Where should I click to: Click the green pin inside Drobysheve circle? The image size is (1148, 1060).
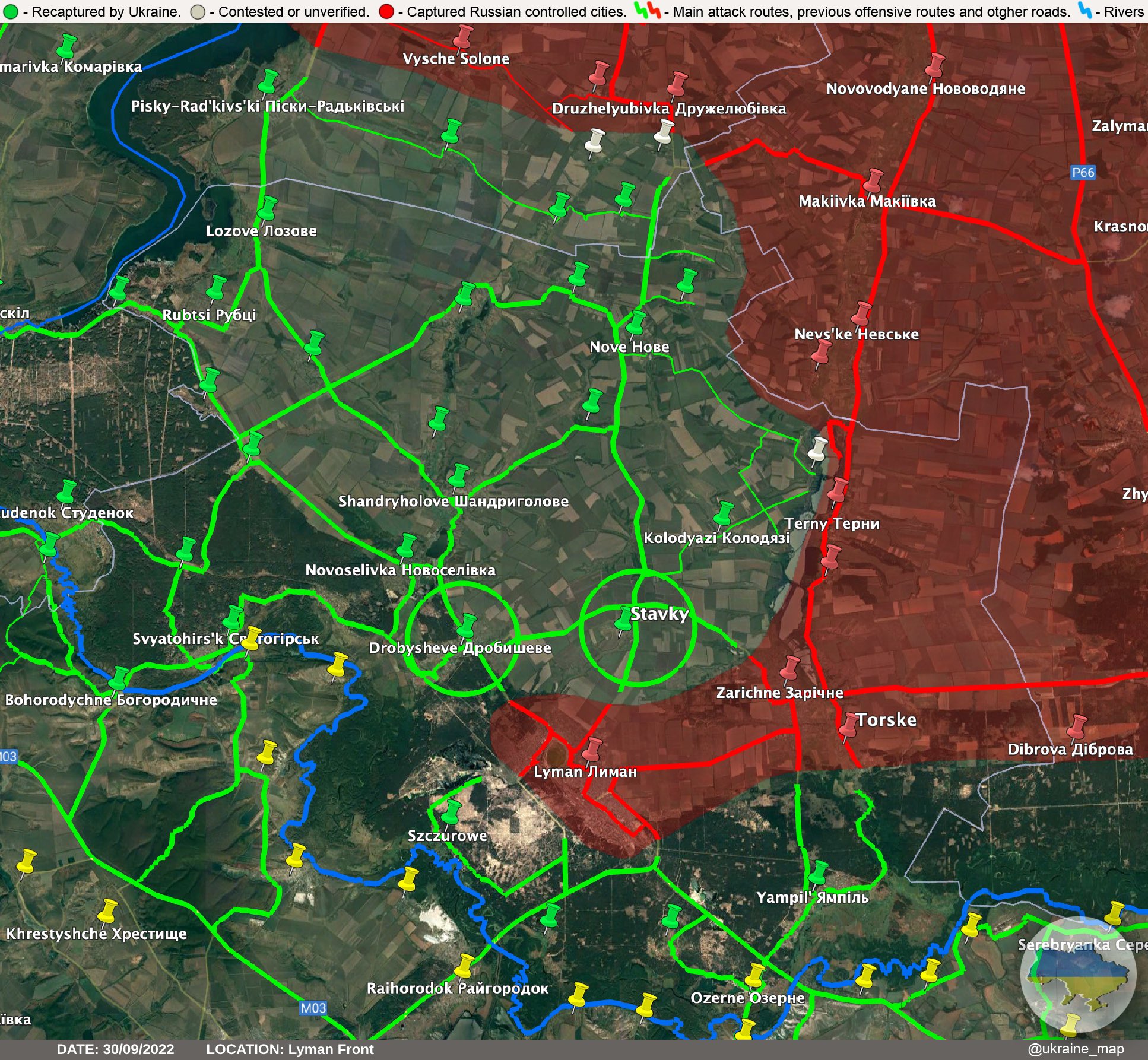(x=468, y=626)
